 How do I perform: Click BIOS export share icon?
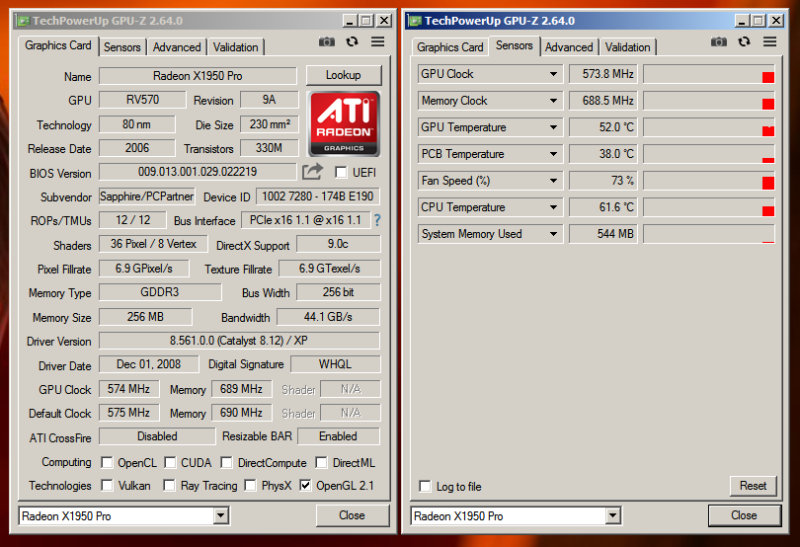tap(312, 171)
